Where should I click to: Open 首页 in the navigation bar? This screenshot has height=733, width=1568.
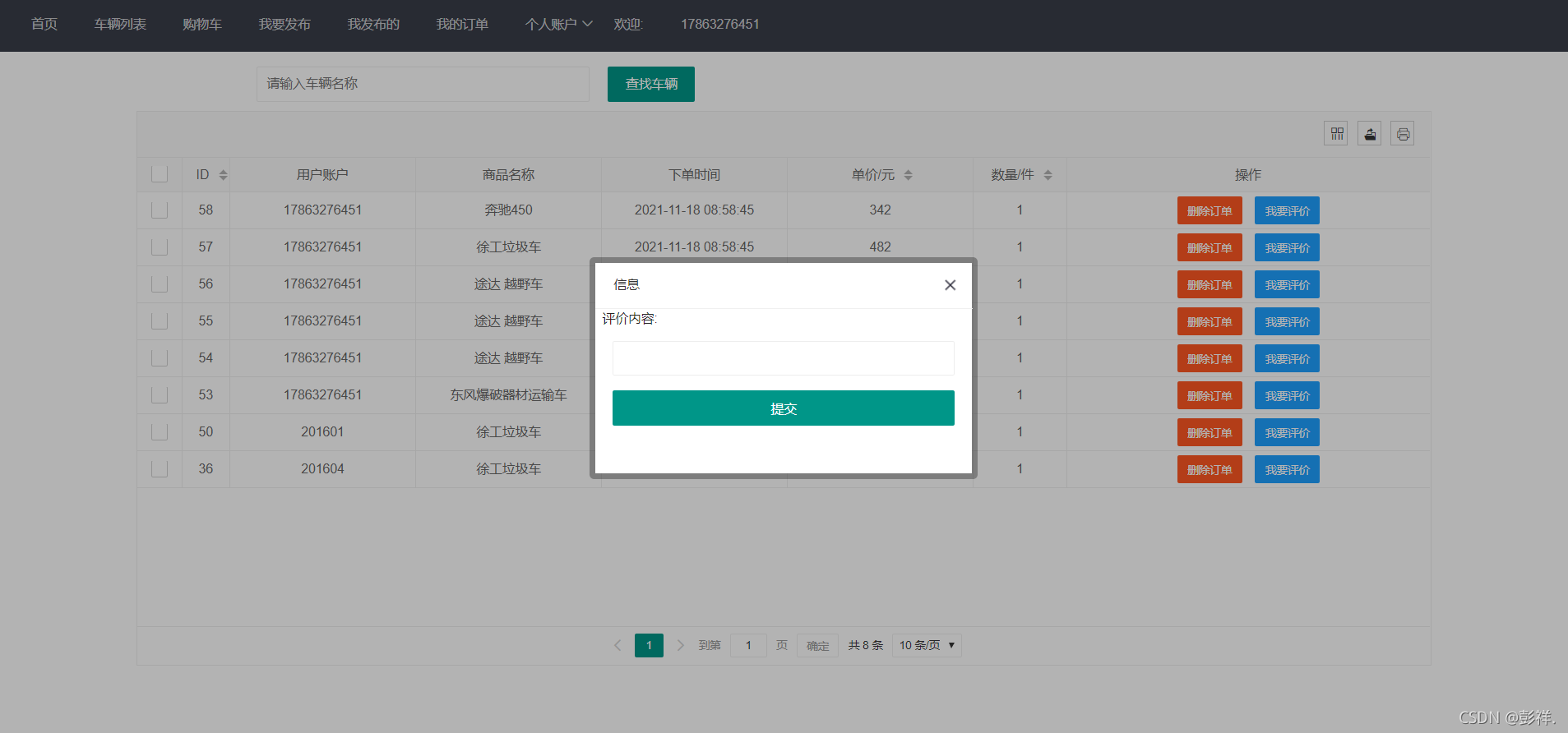44,25
